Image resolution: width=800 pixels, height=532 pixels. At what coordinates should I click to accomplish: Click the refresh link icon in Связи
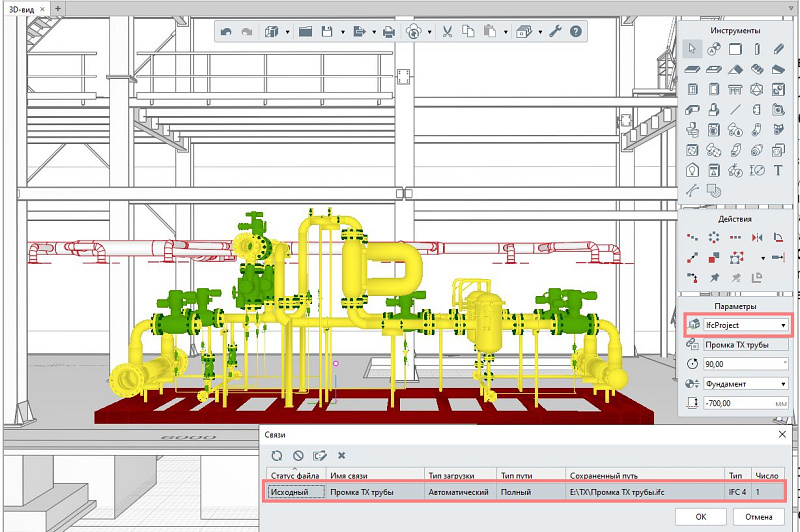click(276, 455)
